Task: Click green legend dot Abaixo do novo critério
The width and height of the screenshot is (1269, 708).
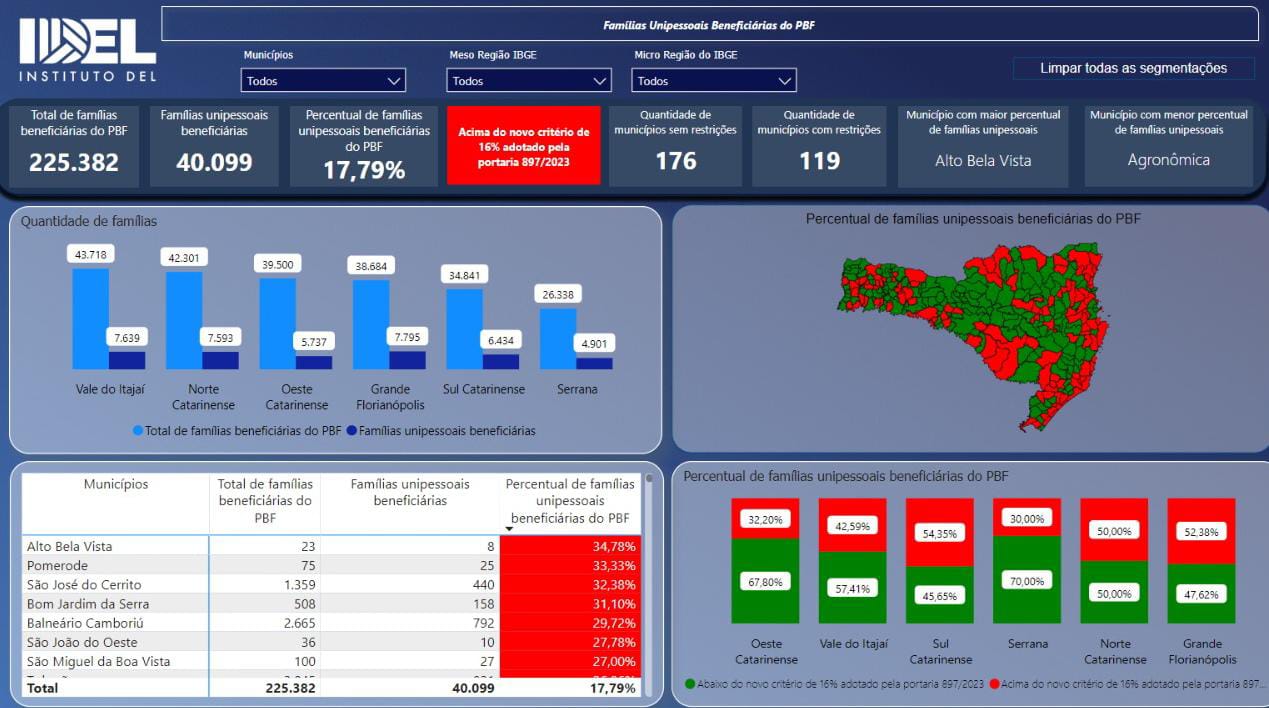Action: 690,684
